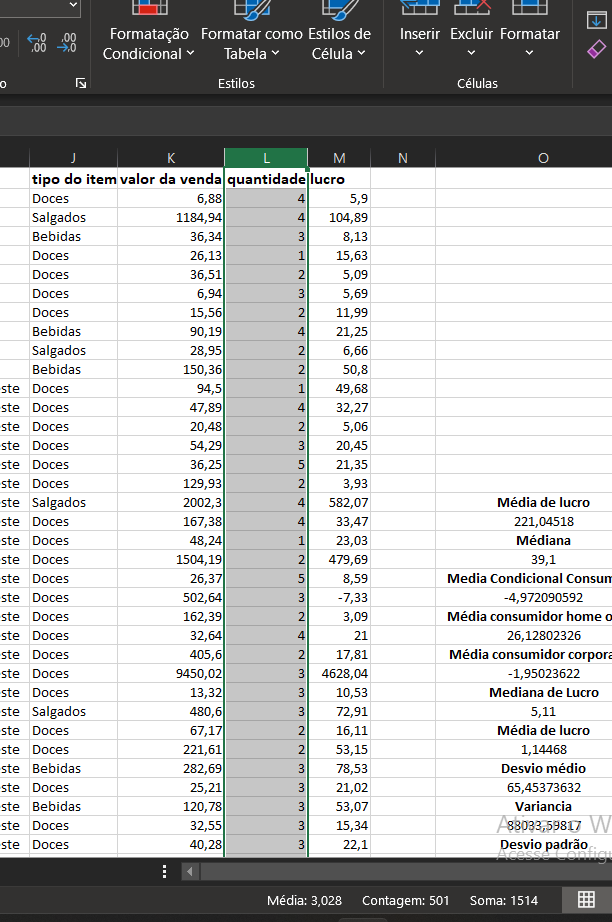Select column N header
Image resolution: width=612 pixels, height=922 pixels.
click(403, 158)
